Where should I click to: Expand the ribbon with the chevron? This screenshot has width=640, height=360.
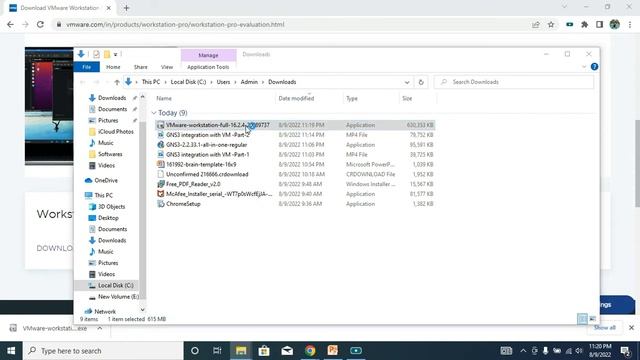tap(584, 67)
